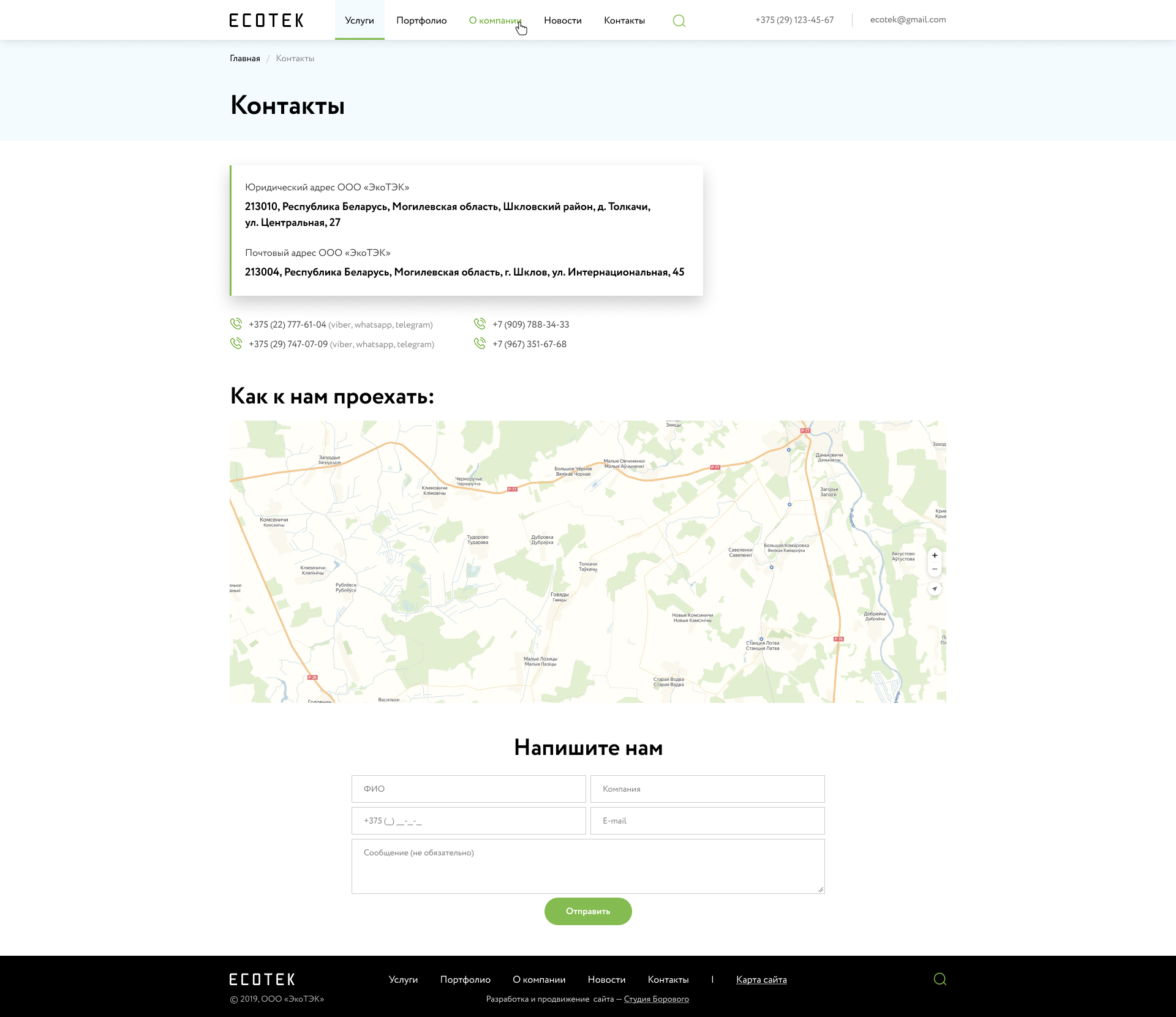
Task: Follow the Студия Борового footer link
Action: pos(656,999)
